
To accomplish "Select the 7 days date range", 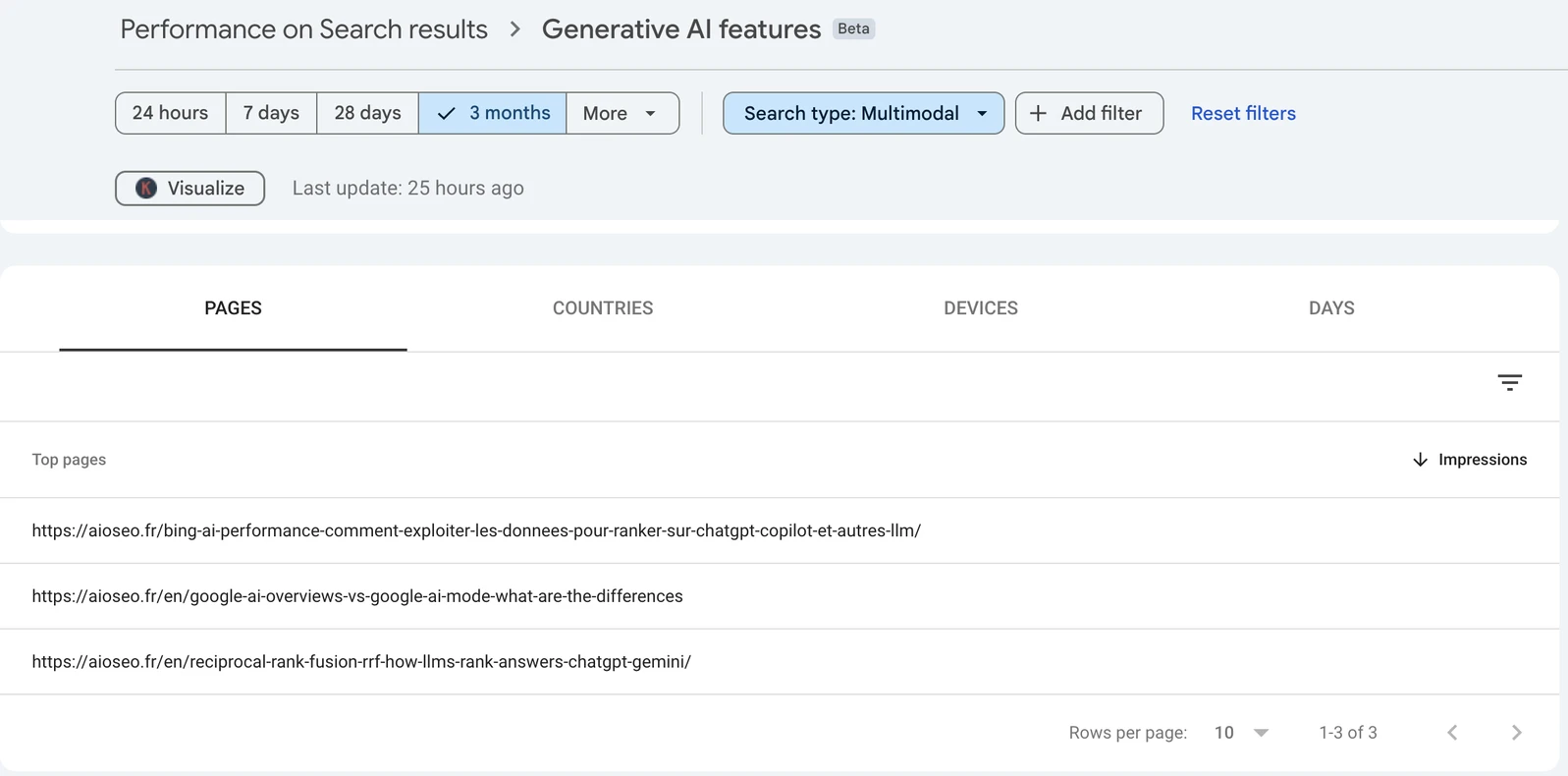I will [271, 113].
